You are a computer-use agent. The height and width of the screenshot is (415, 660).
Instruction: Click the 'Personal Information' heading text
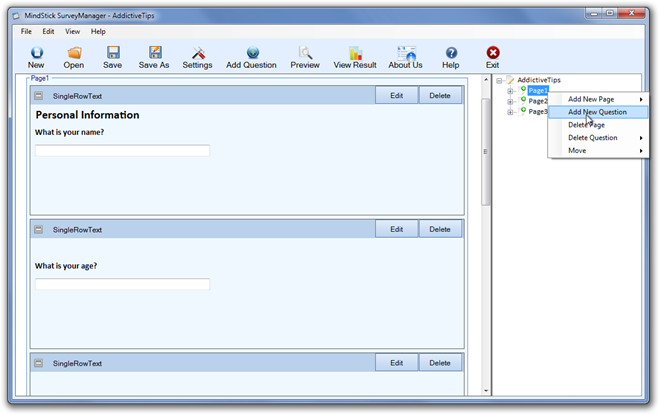[87, 115]
